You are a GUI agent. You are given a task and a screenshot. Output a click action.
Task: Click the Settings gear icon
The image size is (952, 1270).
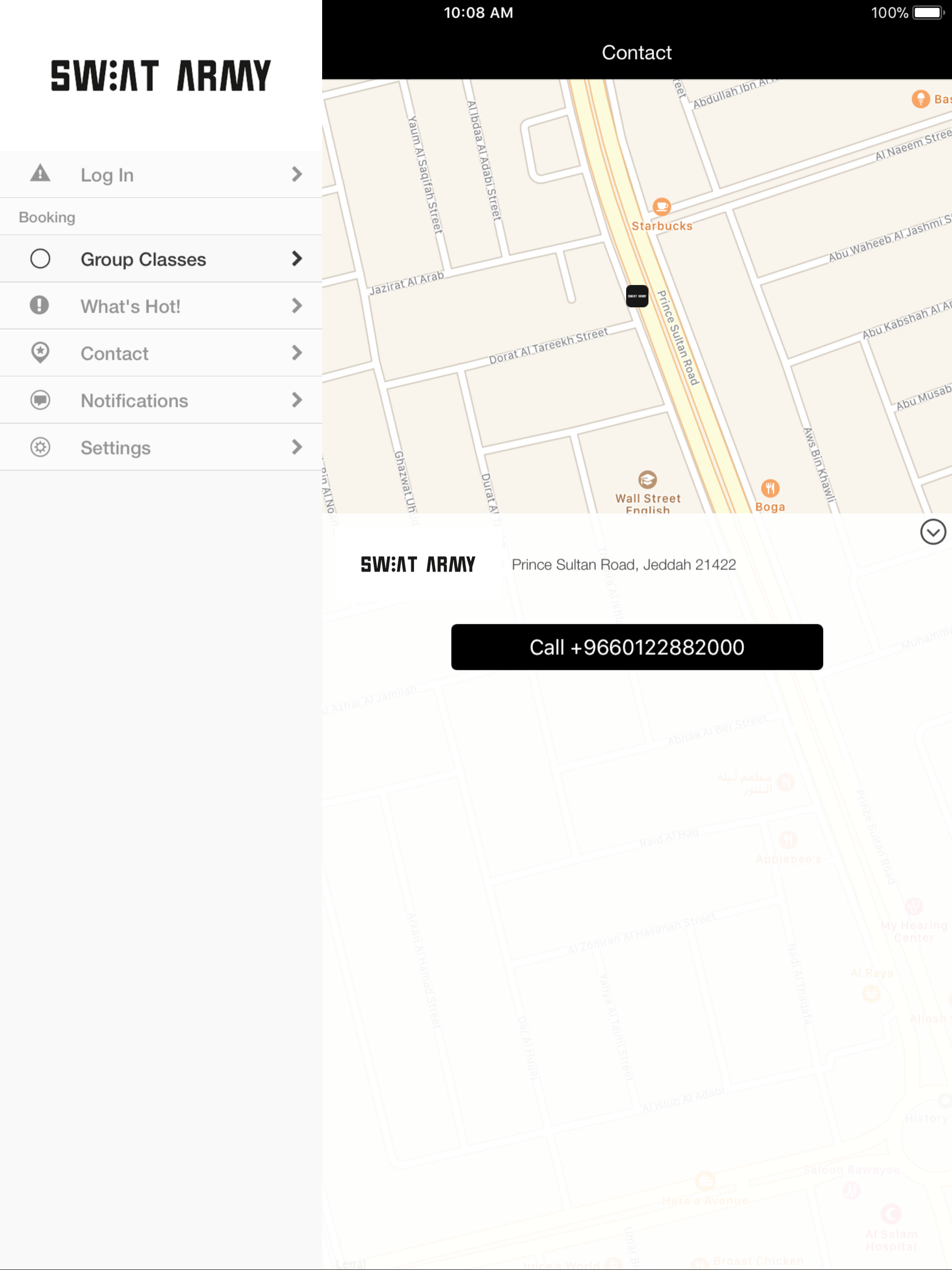[40, 447]
